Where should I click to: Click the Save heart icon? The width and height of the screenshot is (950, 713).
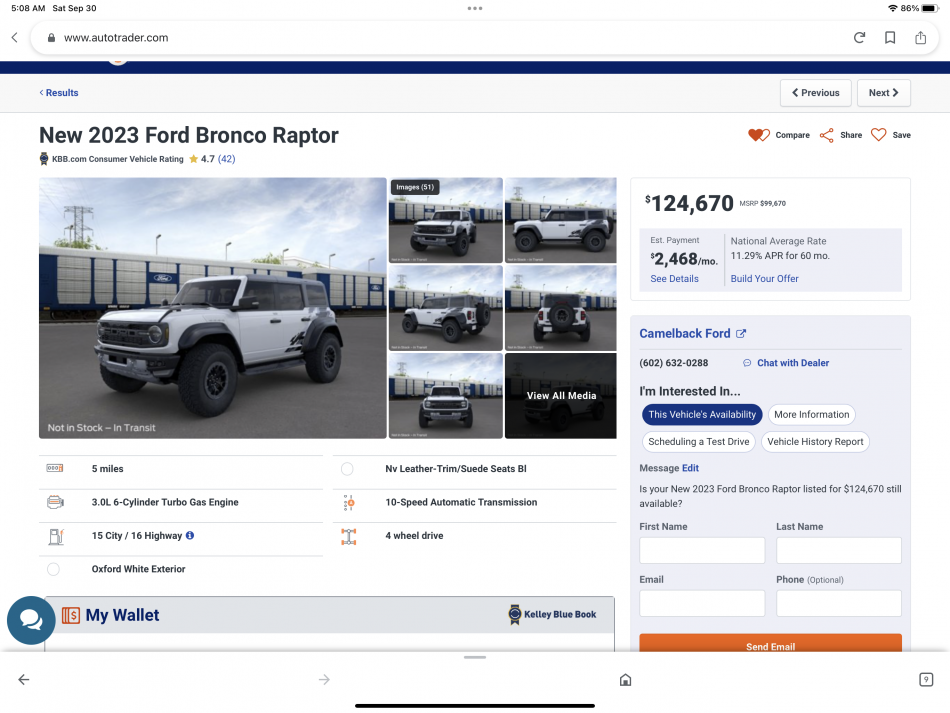tap(879, 135)
